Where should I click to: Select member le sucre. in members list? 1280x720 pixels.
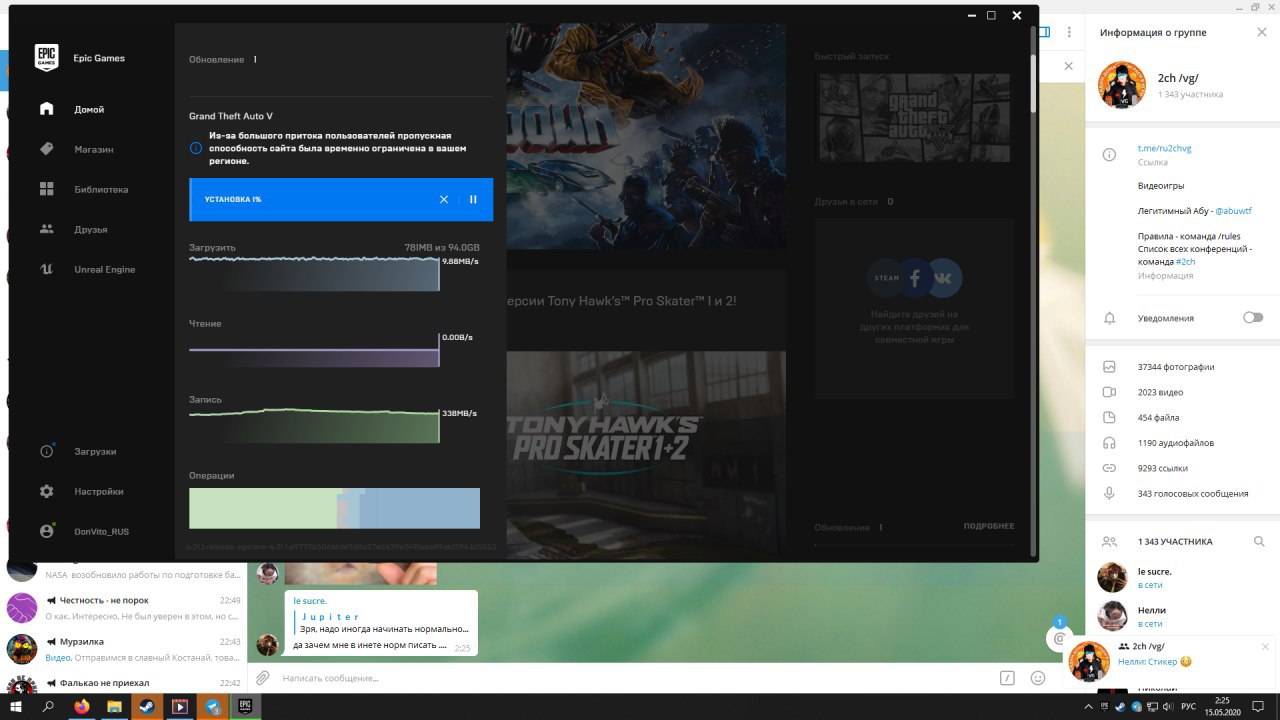coord(1182,577)
